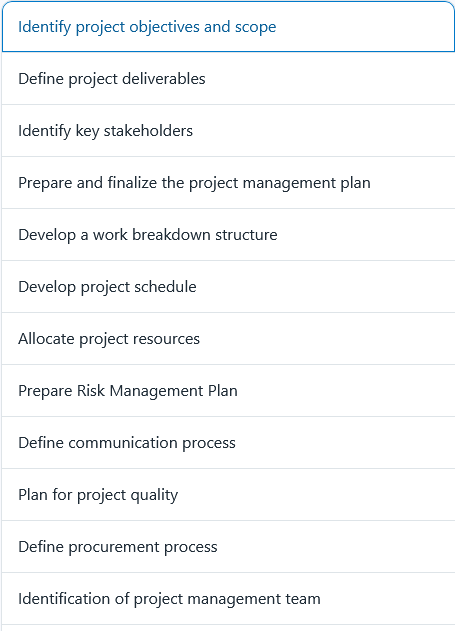Select 'Define procurement process' row

(x=228, y=546)
